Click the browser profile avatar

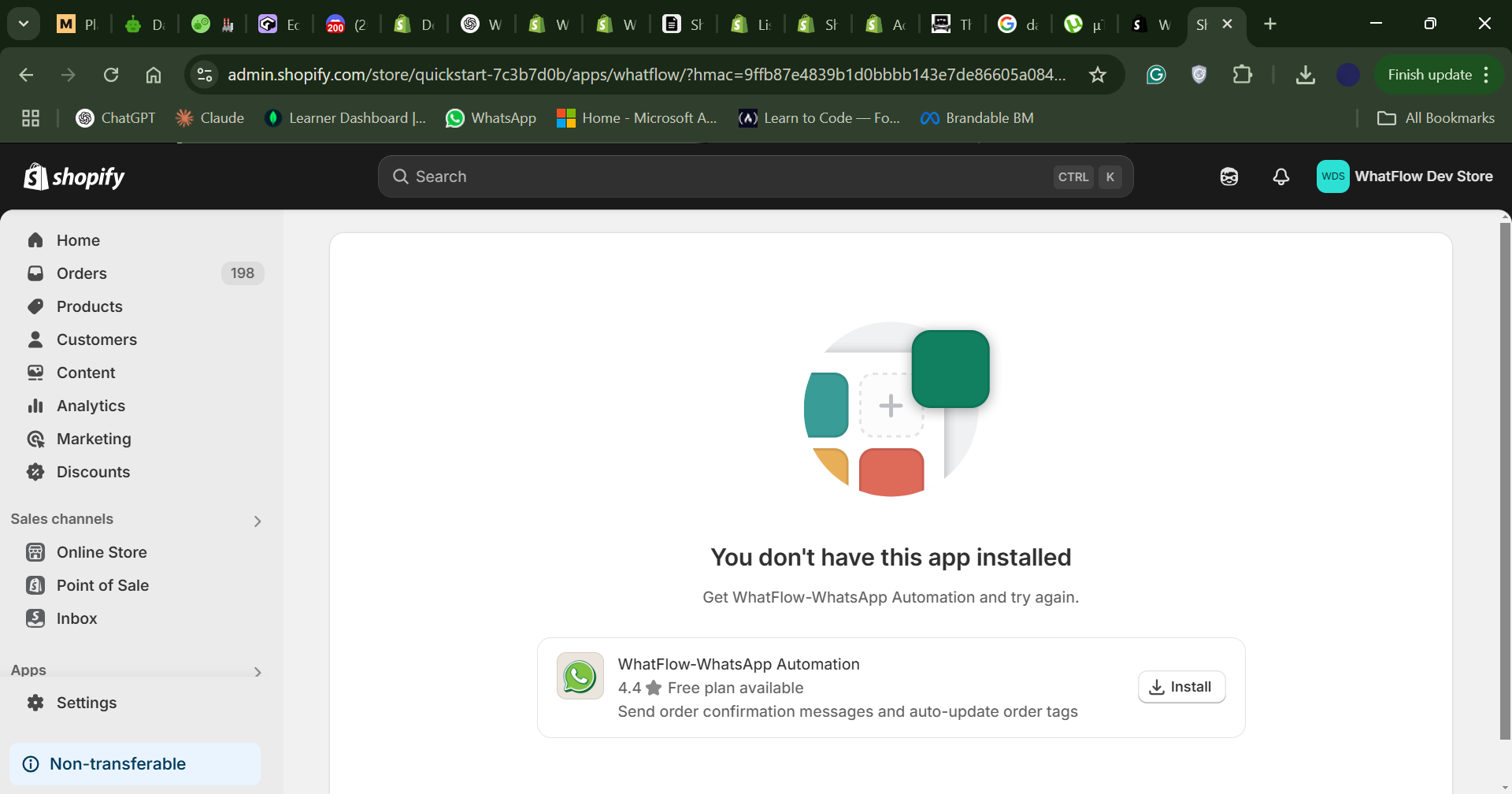1348,75
